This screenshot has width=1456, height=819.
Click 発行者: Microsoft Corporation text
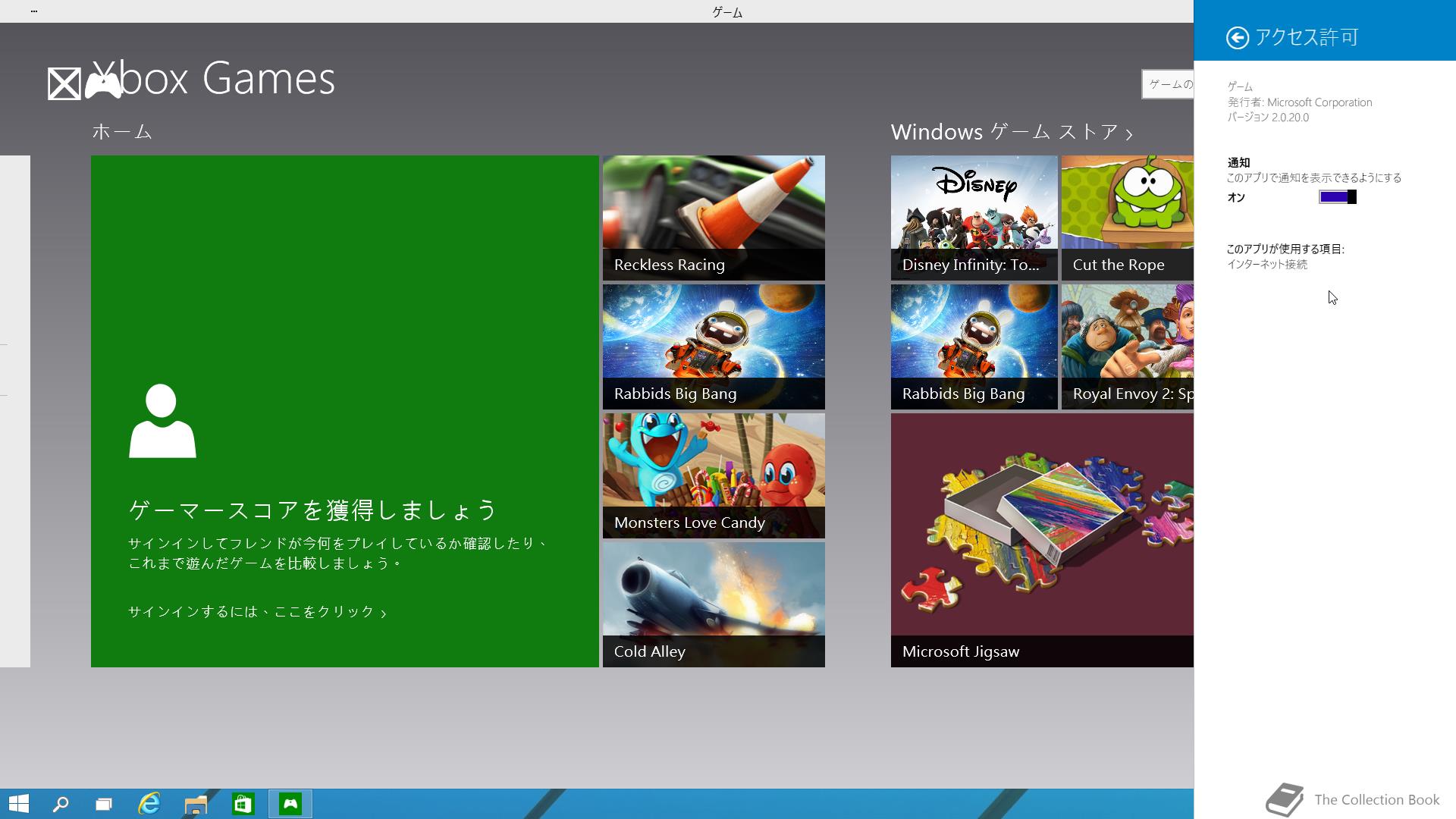coord(1300,102)
